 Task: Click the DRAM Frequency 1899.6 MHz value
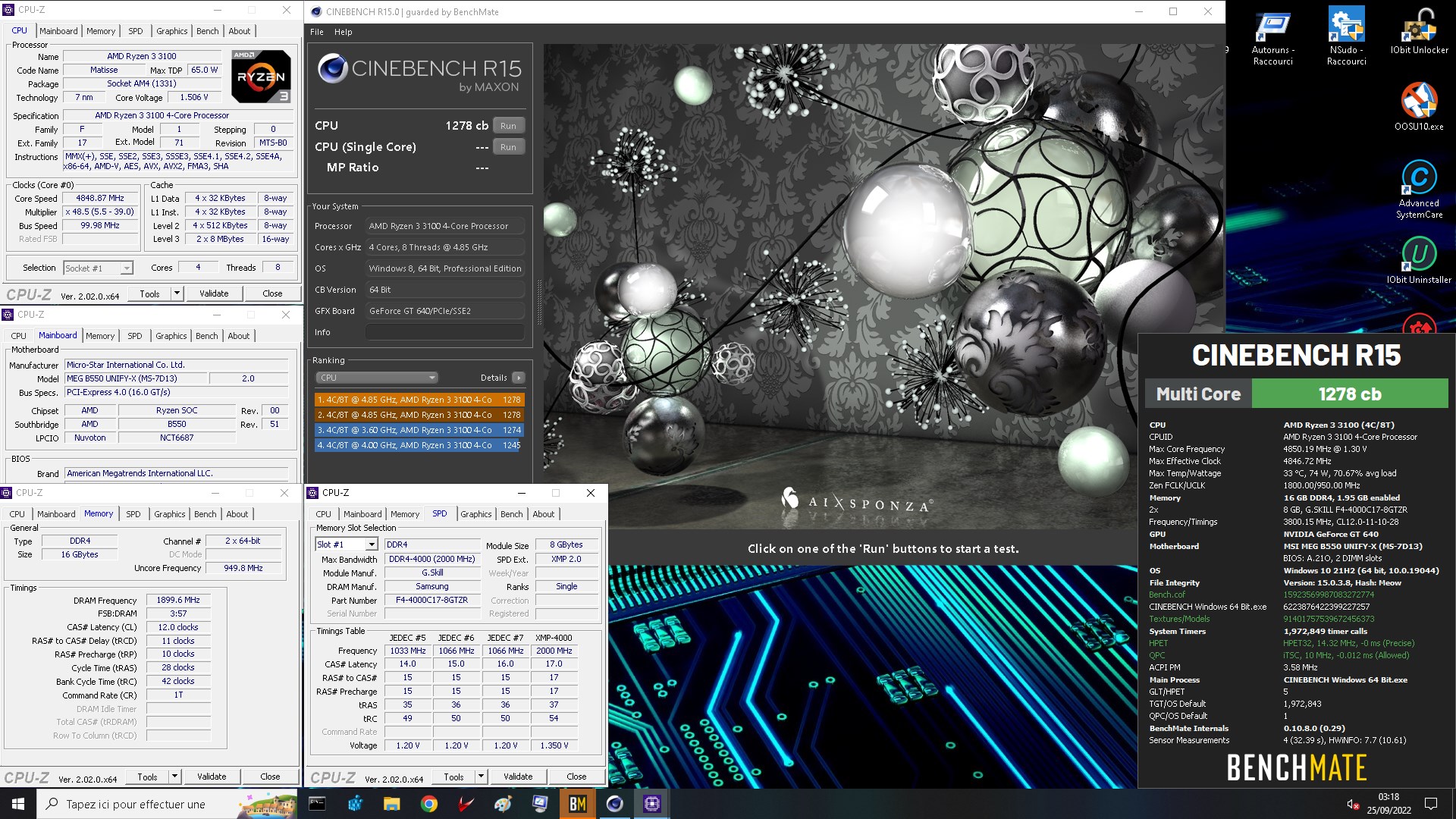point(178,600)
